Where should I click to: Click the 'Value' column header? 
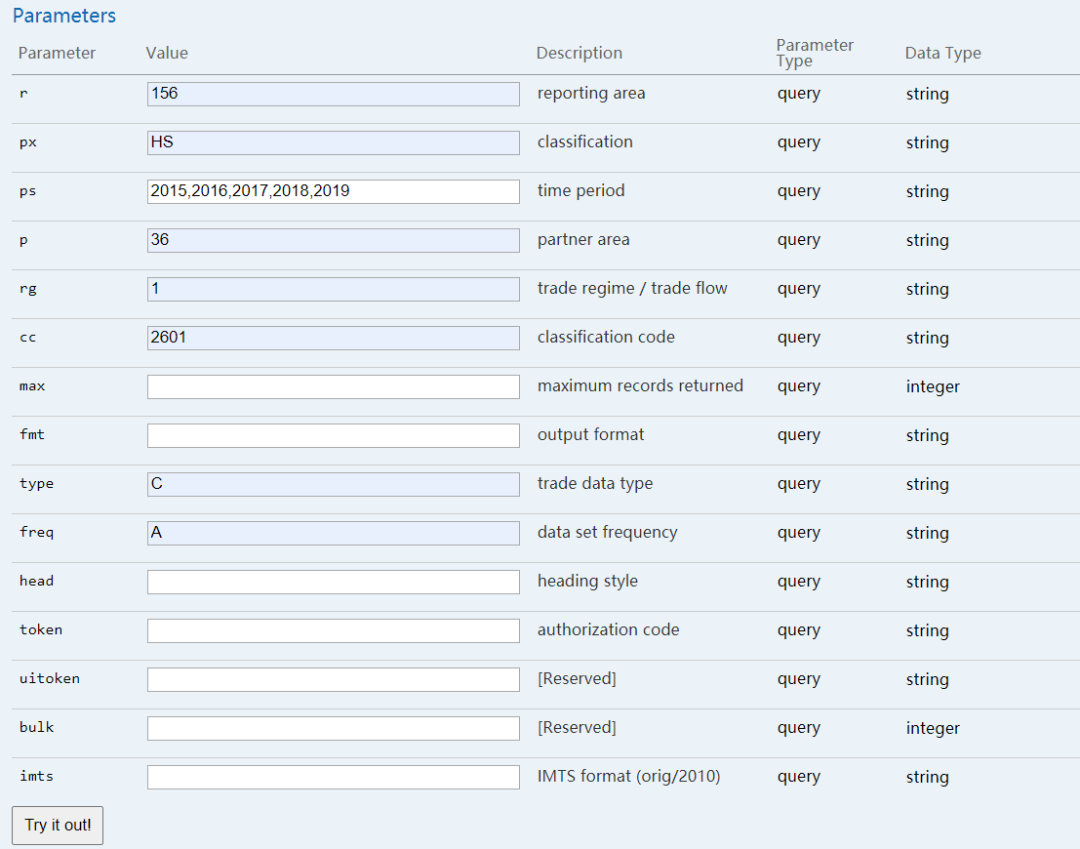[x=167, y=53]
